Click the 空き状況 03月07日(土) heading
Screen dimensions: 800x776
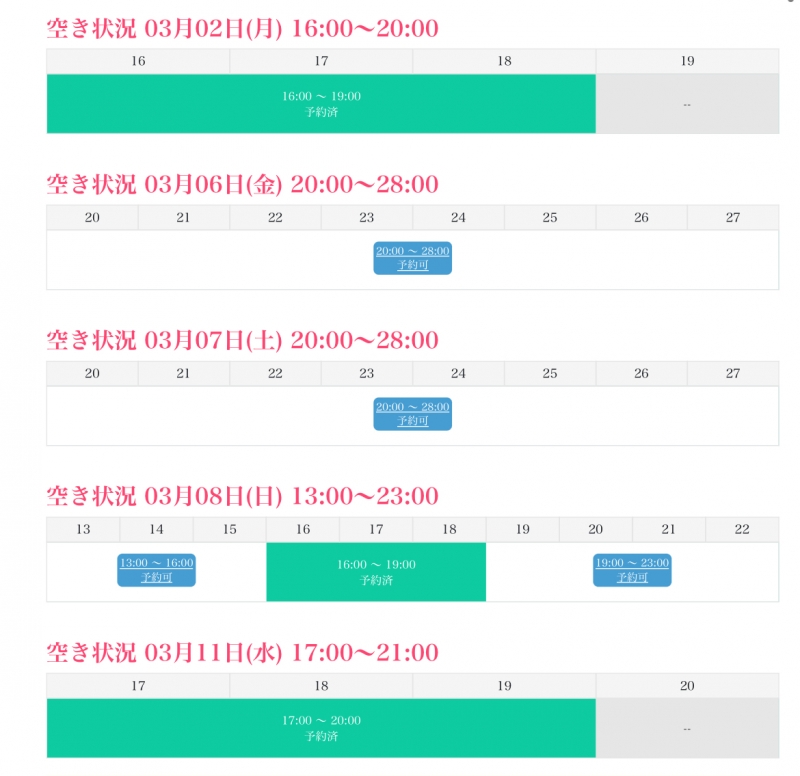(243, 340)
